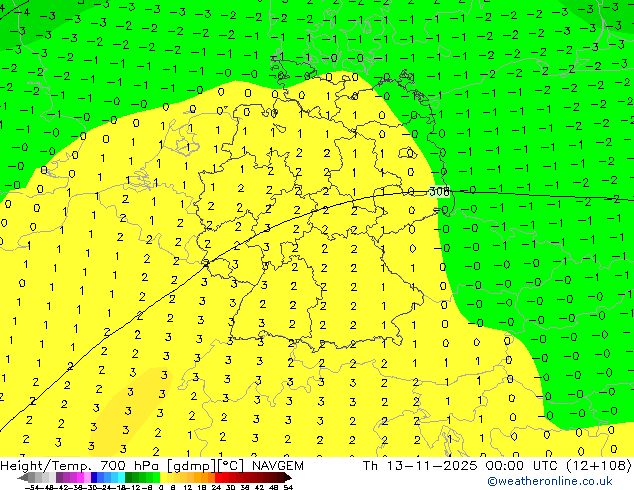Click the NAVGEM model name
The height and width of the screenshot is (490, 634).
coord(278,466)
